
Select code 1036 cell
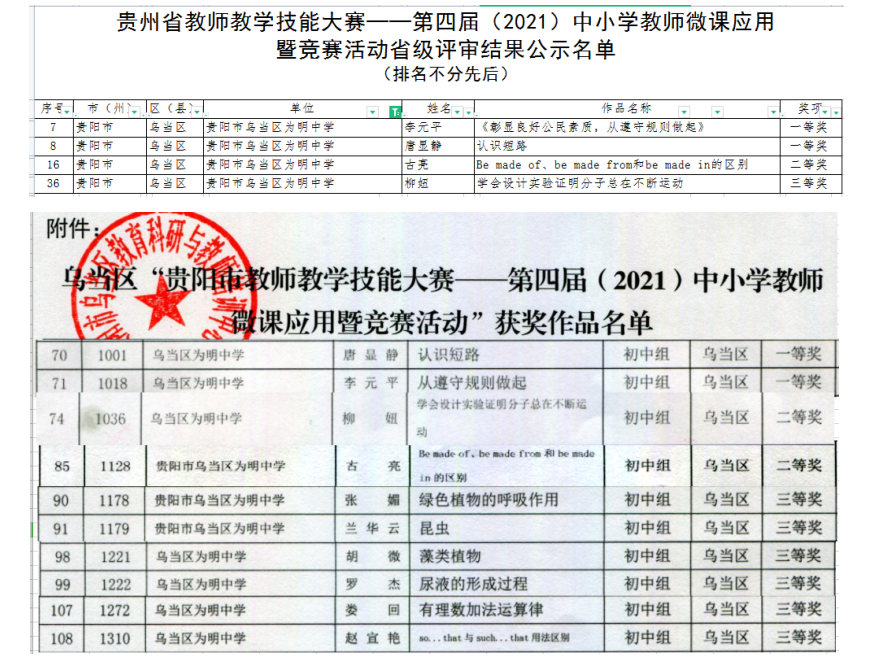click(x=110, y=419)
